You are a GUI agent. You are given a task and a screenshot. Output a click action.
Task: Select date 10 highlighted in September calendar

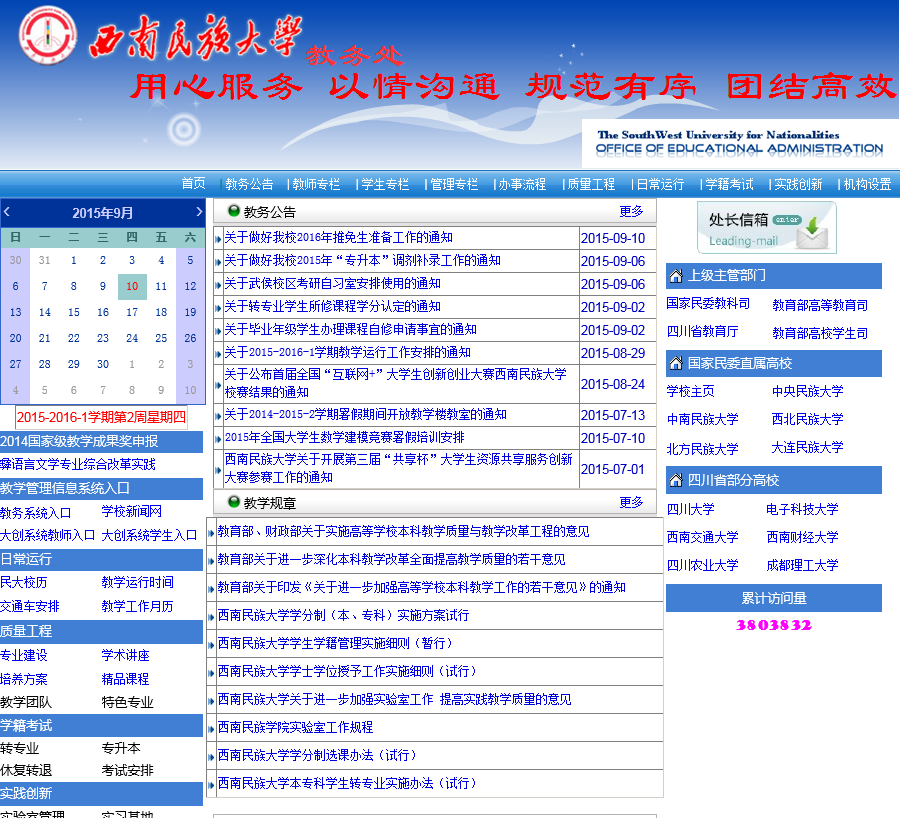132,286
